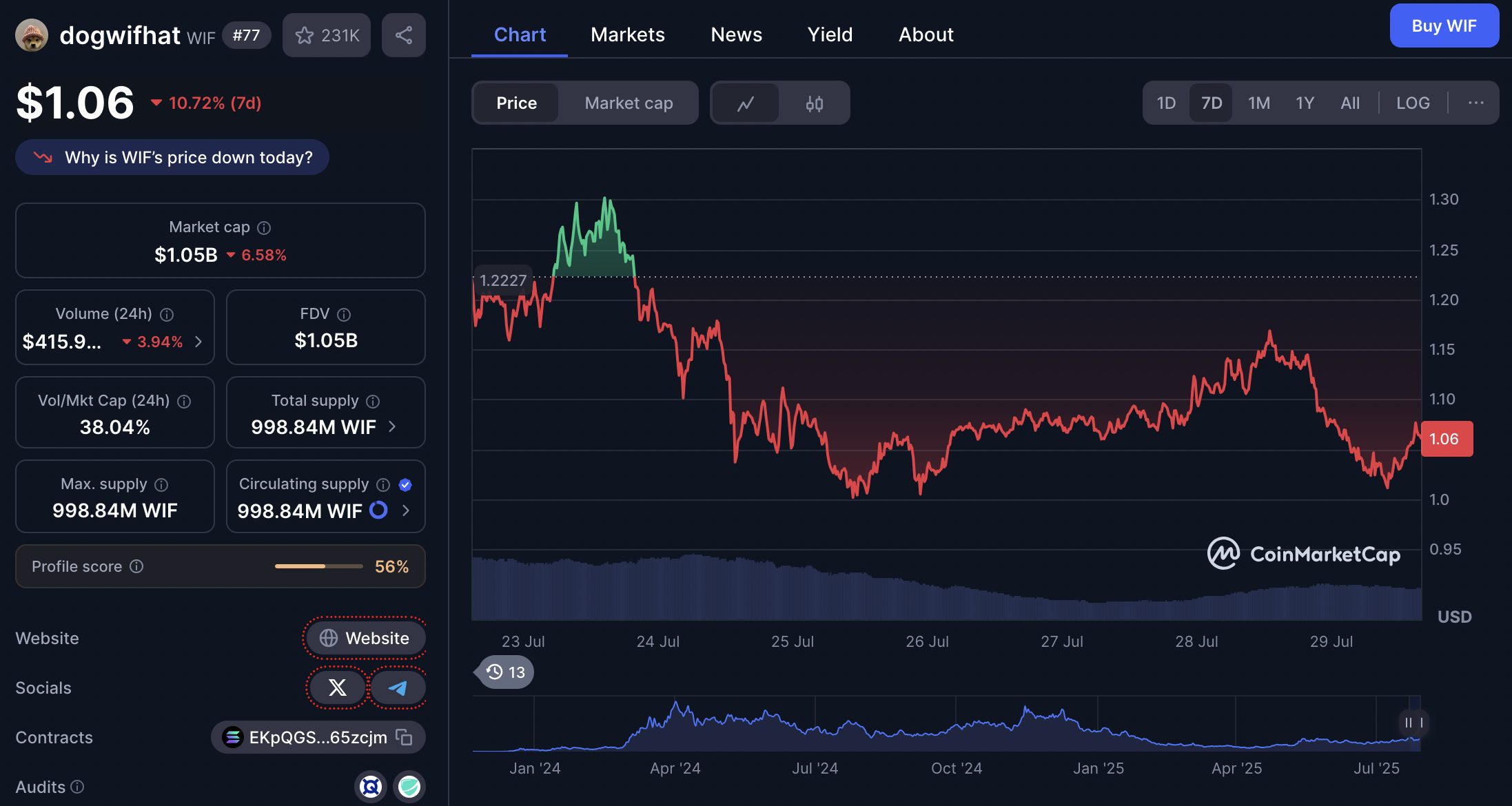1512x806 pixels.
Task: Set chart range to 1D
Action: point(1166,103)
